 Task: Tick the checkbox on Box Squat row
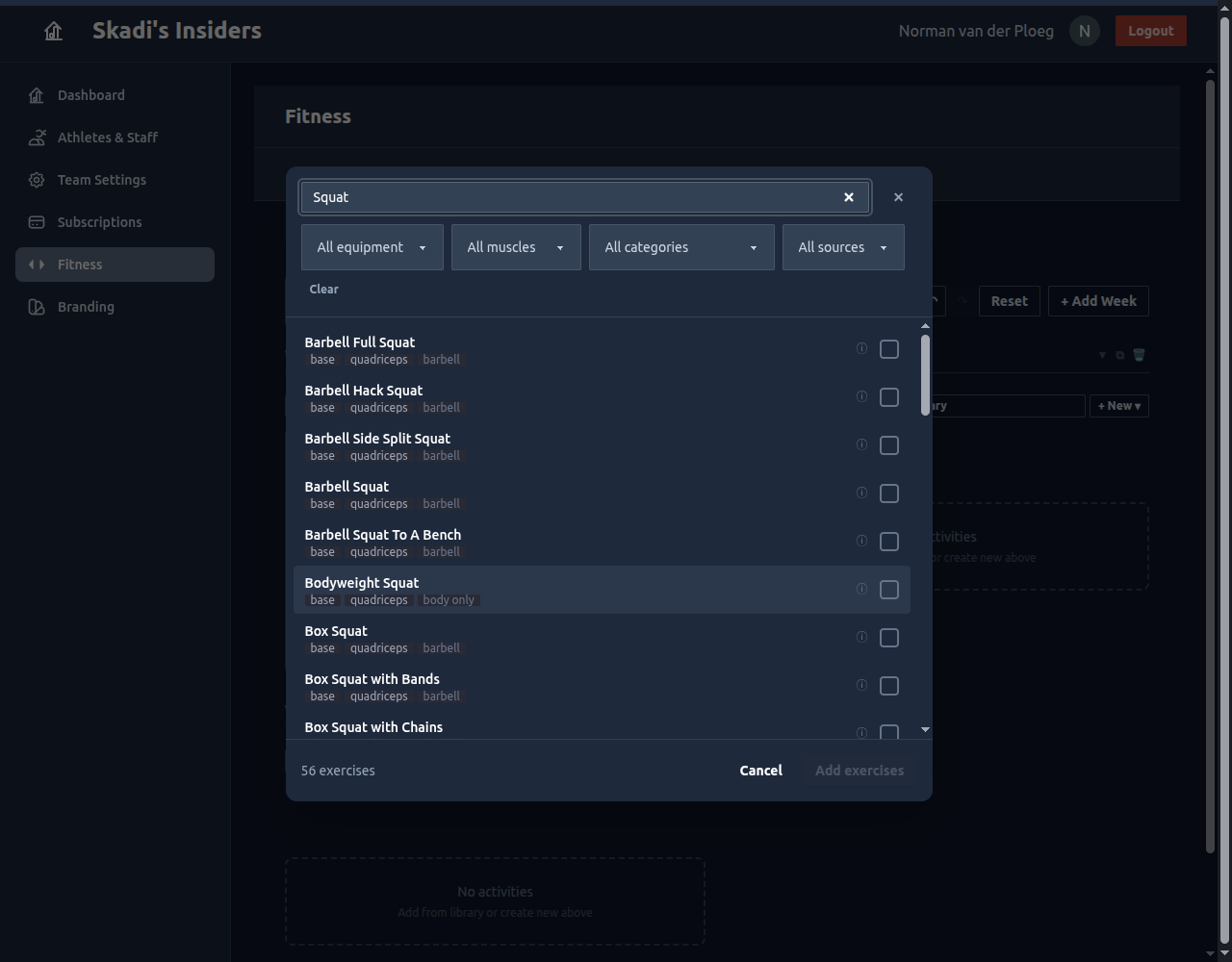click(x=889, y=638)
